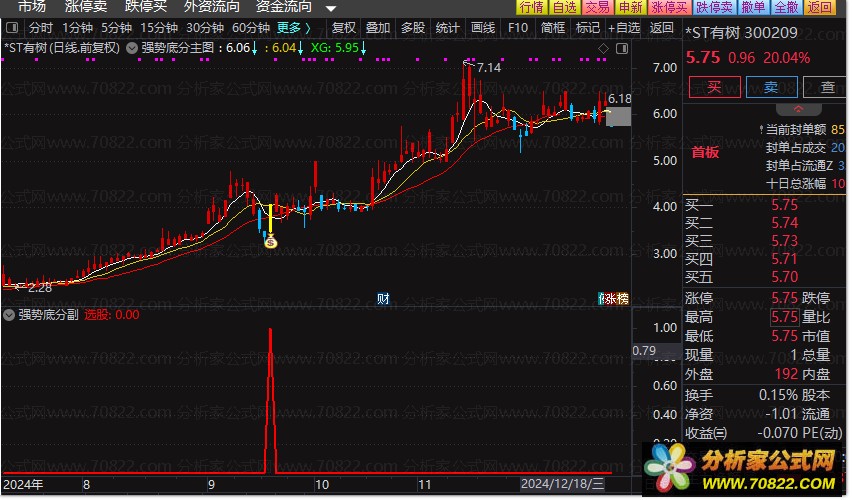Switch to 30分钟 chart period
This screenshot has width=852, height=500.
205,27
